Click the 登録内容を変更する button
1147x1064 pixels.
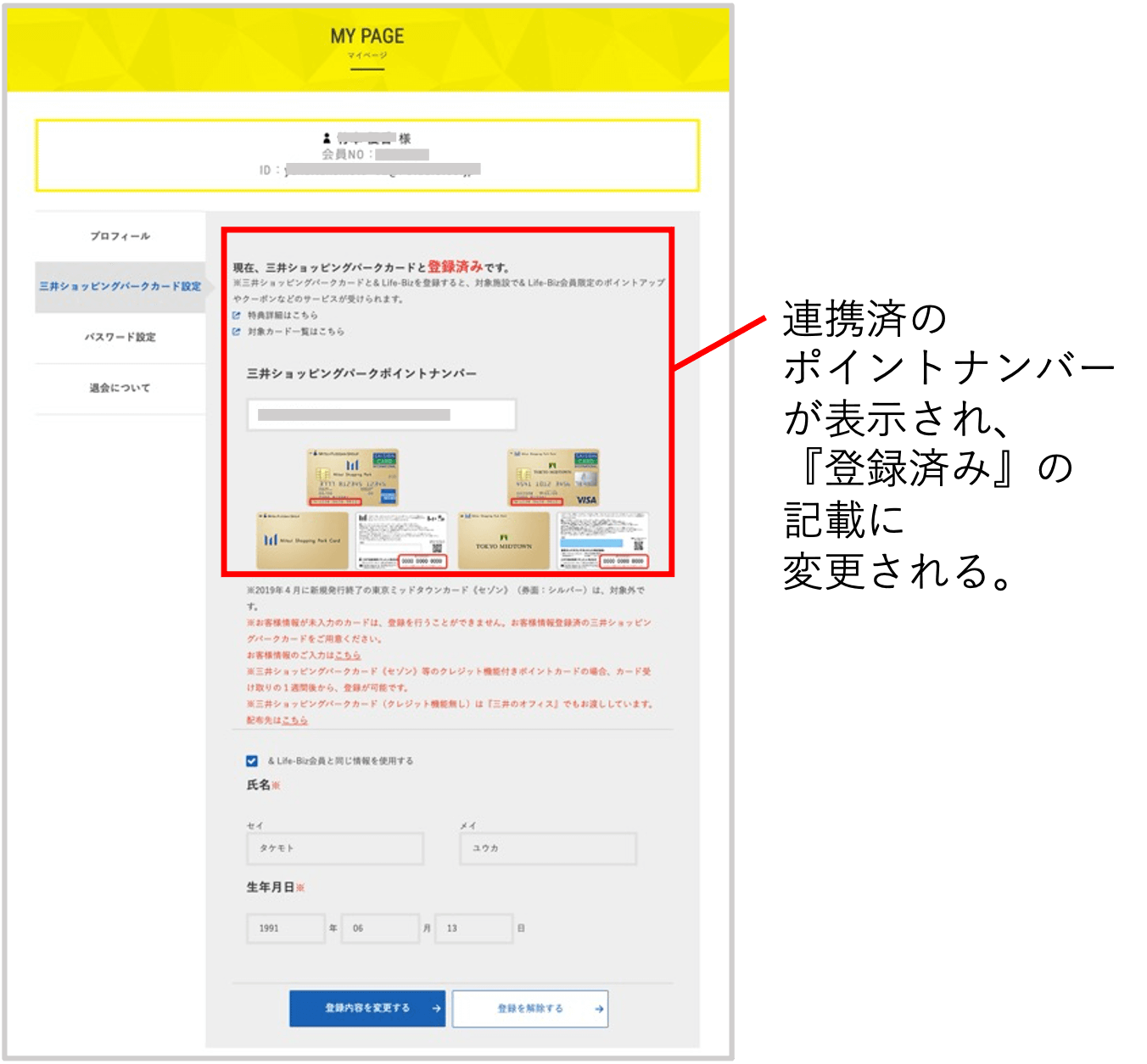pyautogui.click(x=367, y=1008)
